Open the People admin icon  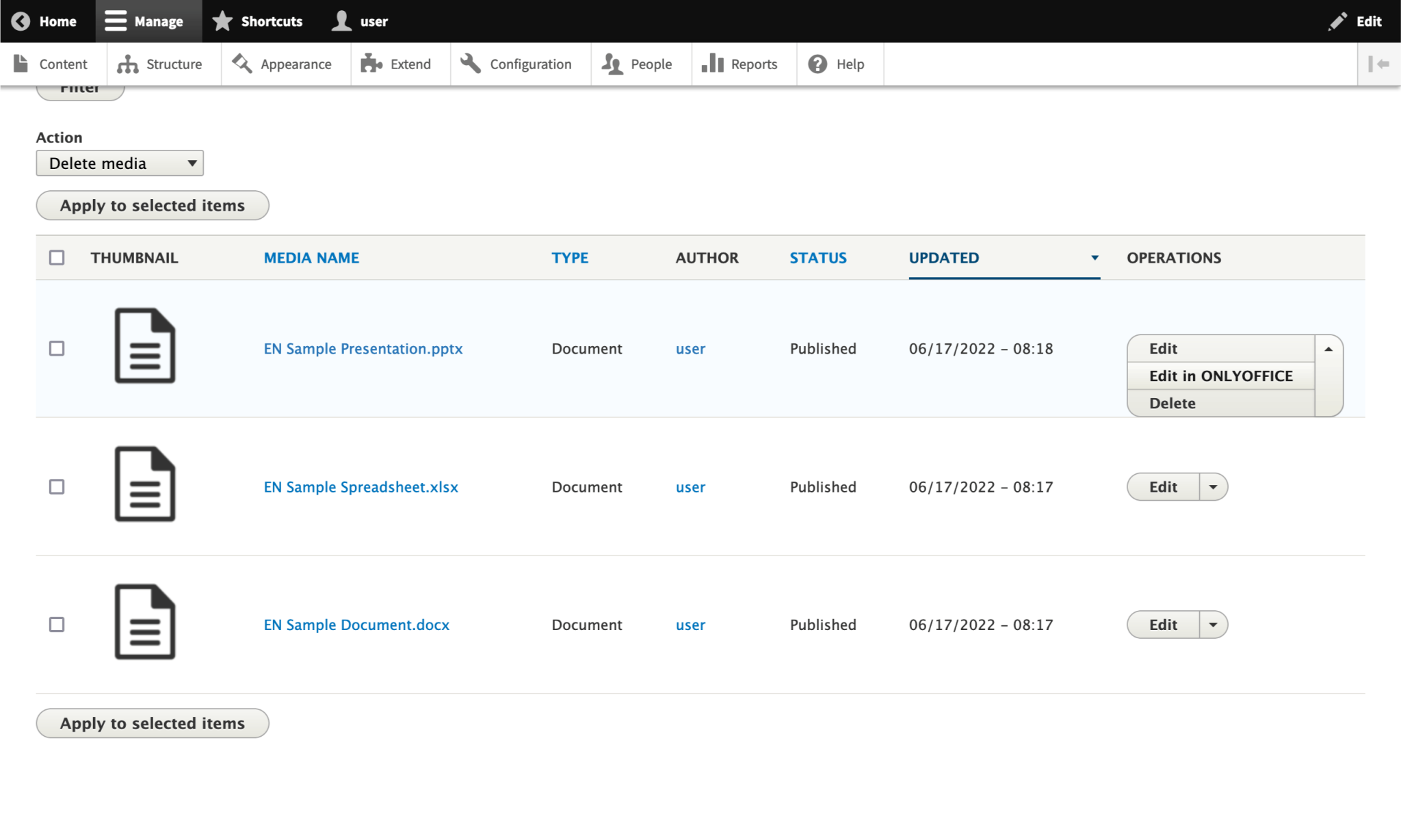click(x=614, y=64)
